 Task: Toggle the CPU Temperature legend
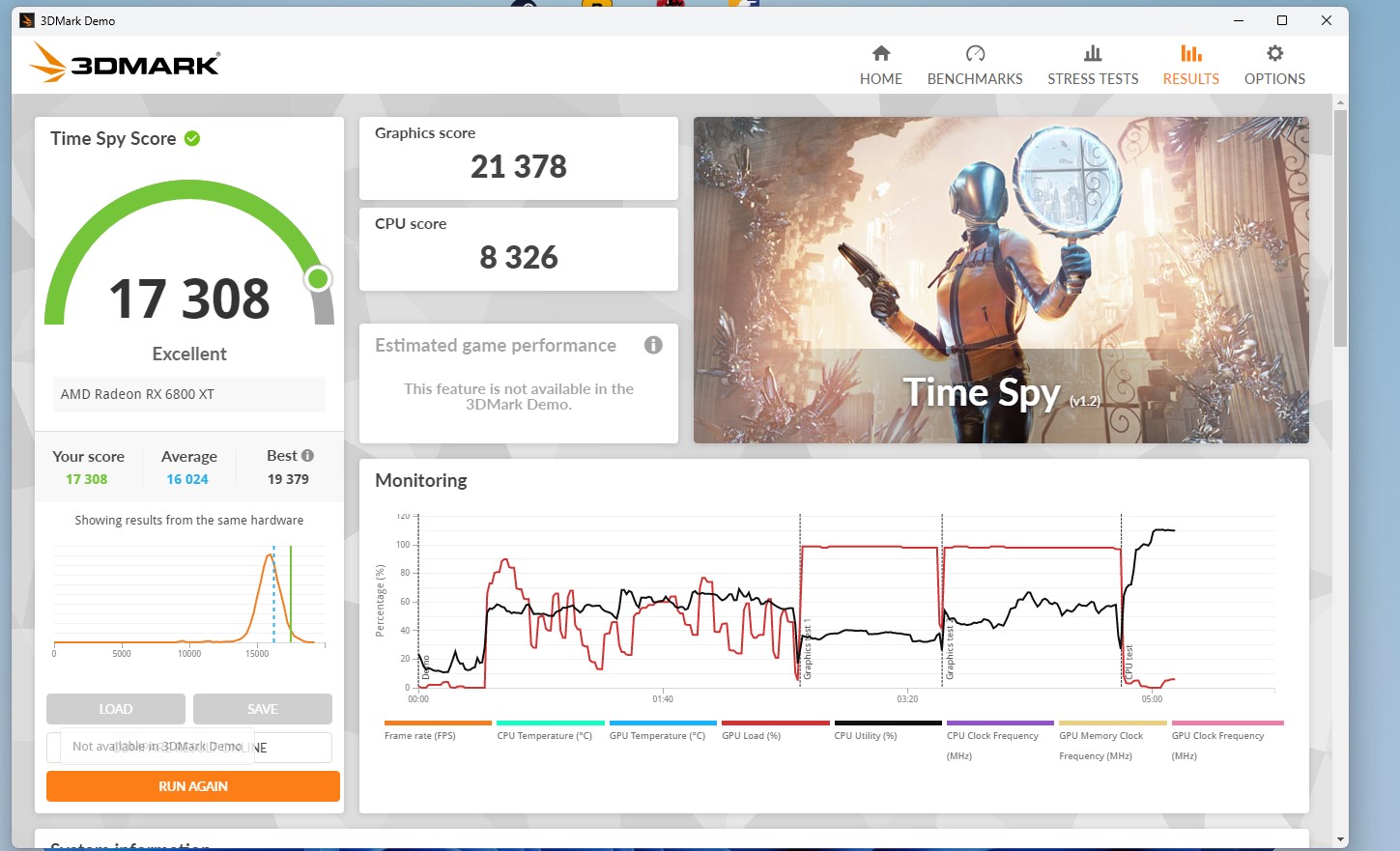pos(550,730)
